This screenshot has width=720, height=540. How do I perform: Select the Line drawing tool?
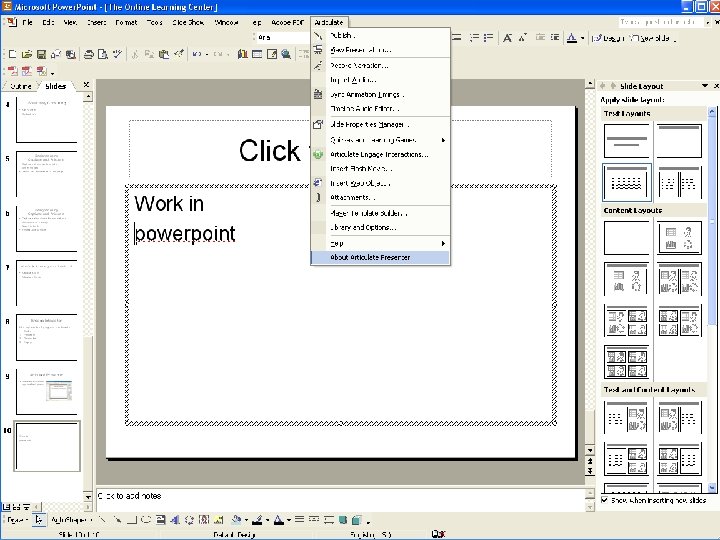(102, 520)
